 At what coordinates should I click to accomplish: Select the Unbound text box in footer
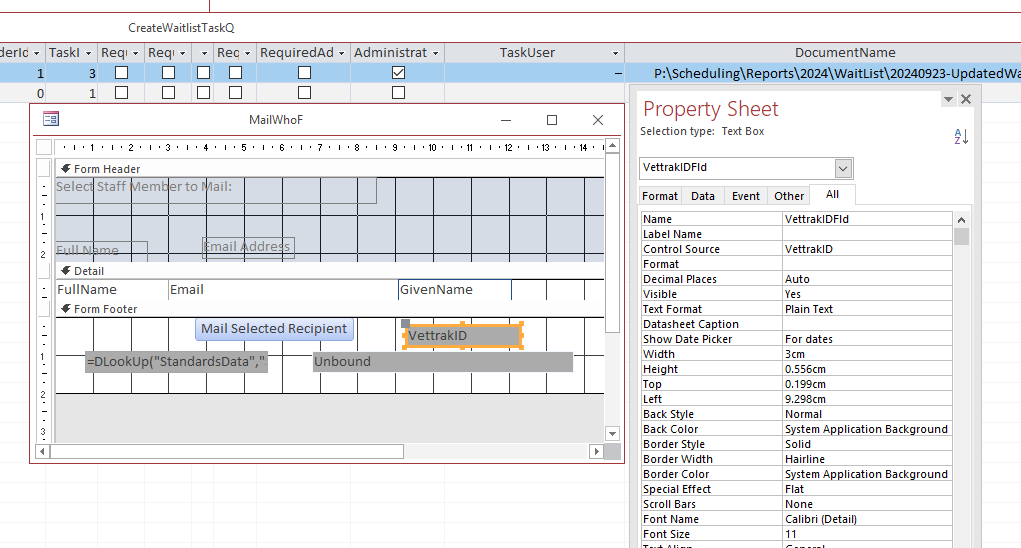point(443,362)
